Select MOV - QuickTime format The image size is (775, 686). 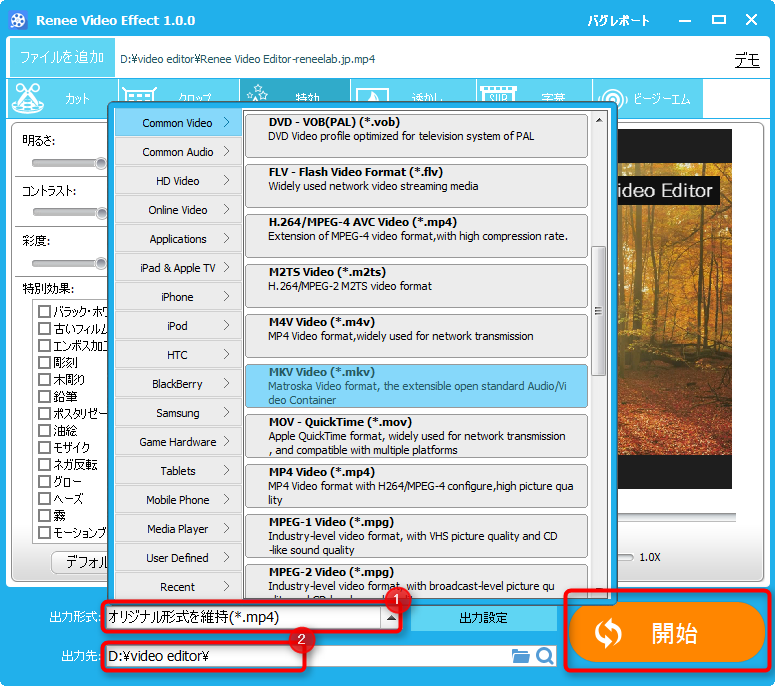pos(416,435)
